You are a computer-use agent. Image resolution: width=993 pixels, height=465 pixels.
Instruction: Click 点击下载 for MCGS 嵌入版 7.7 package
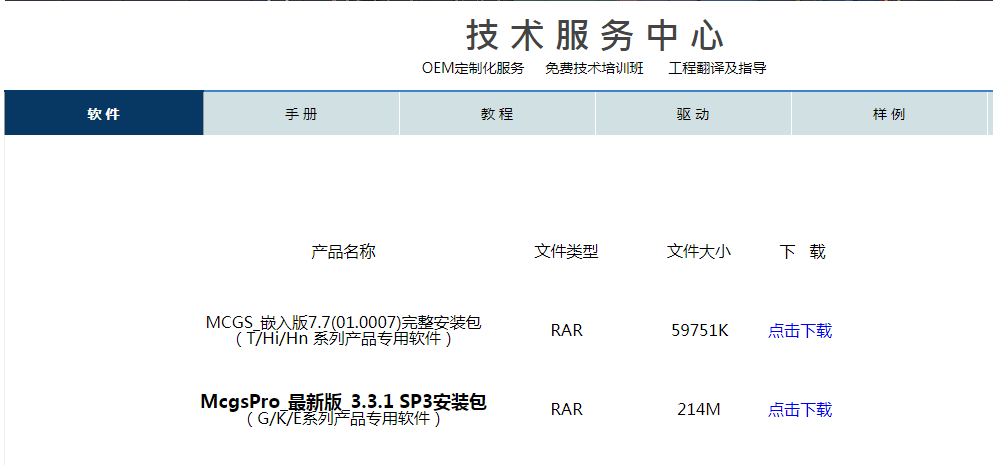pos(799,331)
